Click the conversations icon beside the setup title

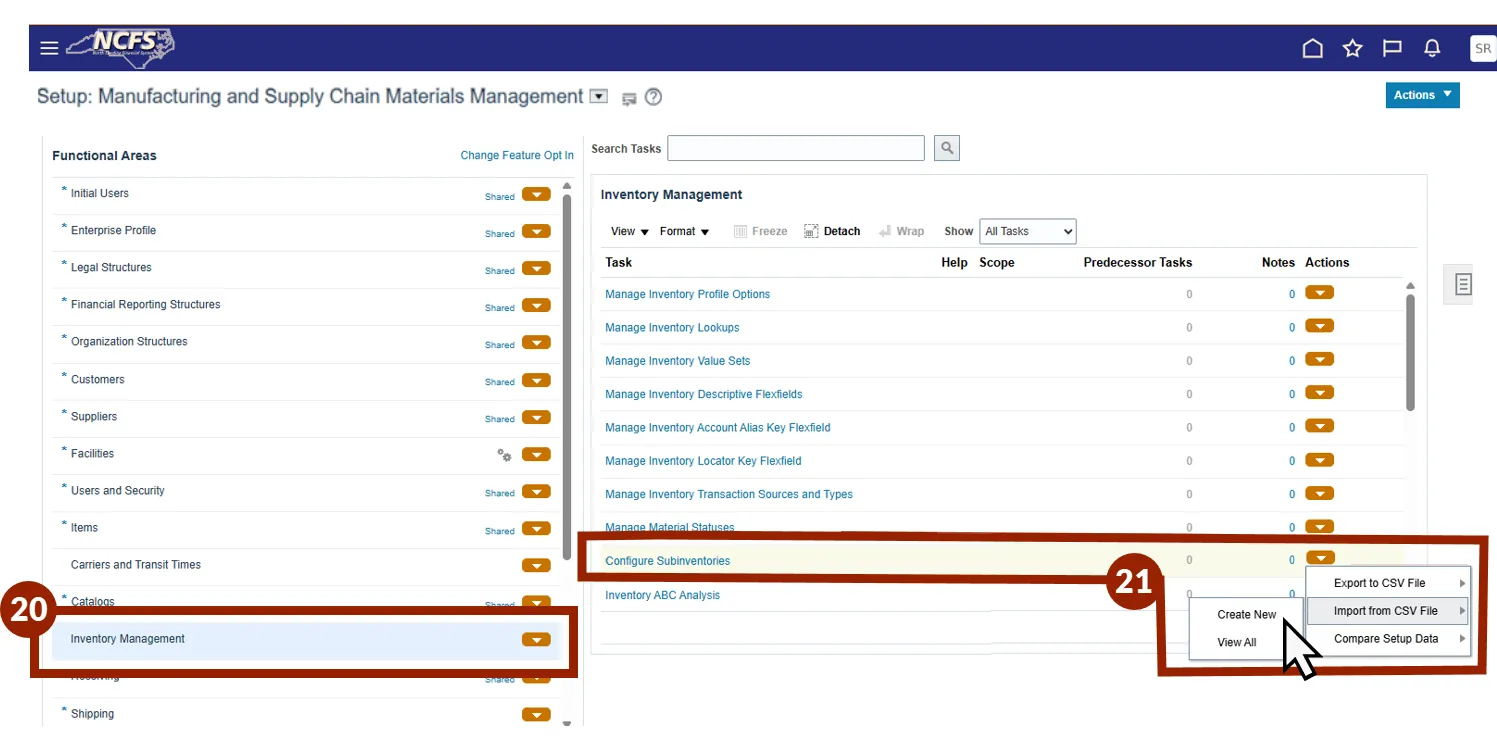(629, 98)
